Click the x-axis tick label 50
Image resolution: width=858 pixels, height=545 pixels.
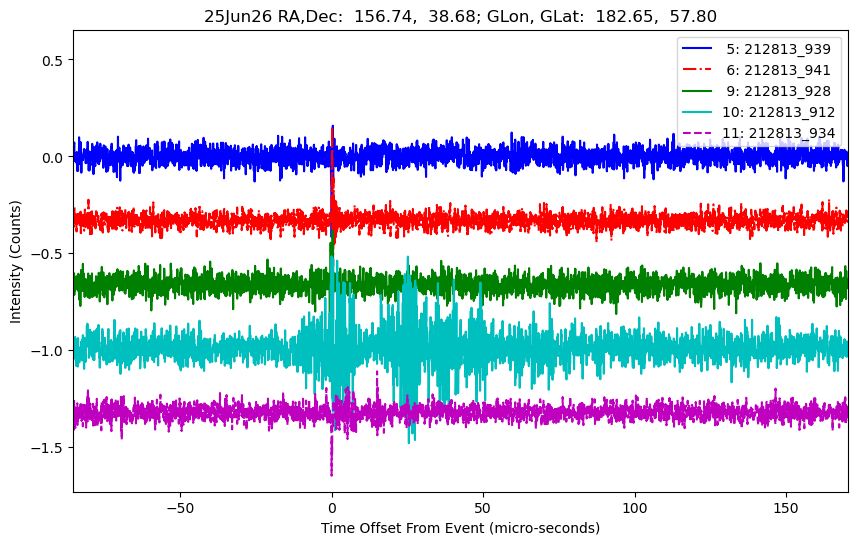[x=483, y=508]
